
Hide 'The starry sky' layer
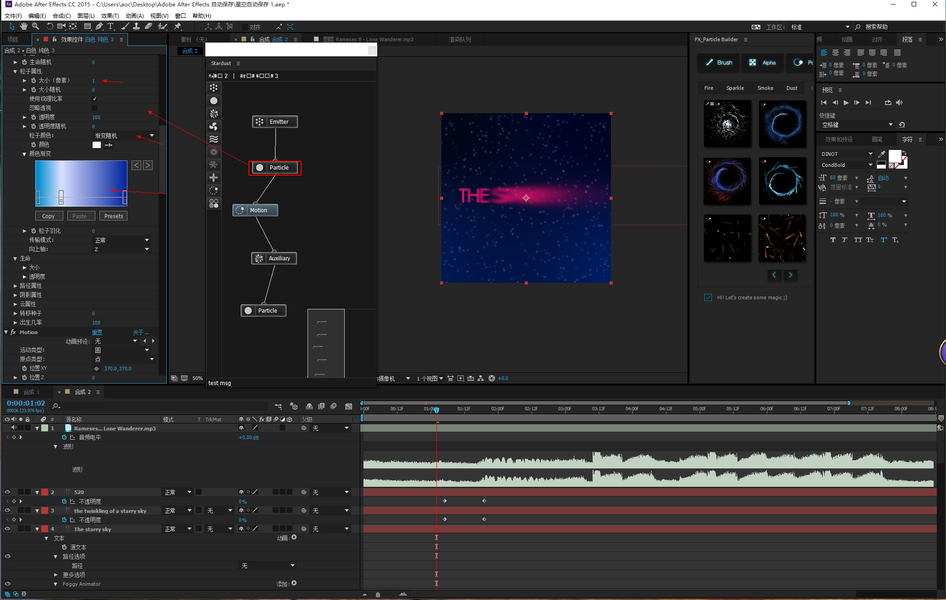[7, 529]
